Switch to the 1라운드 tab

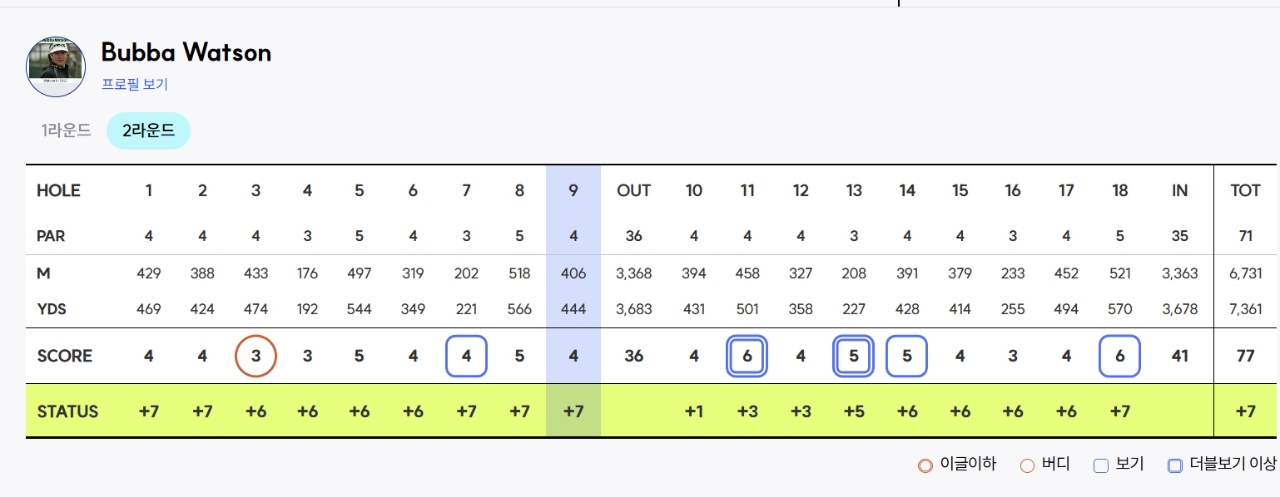pos(66,130)
